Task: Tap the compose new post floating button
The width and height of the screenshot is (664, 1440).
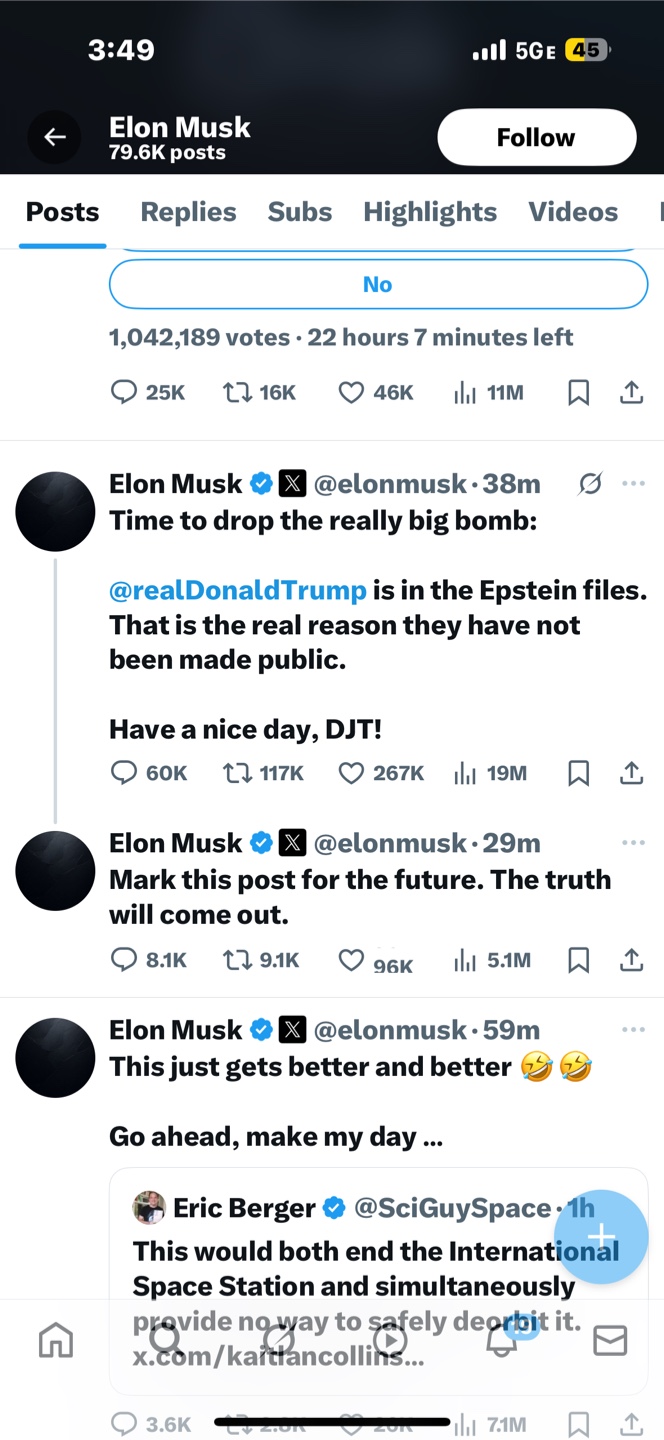Action: 602,1237
